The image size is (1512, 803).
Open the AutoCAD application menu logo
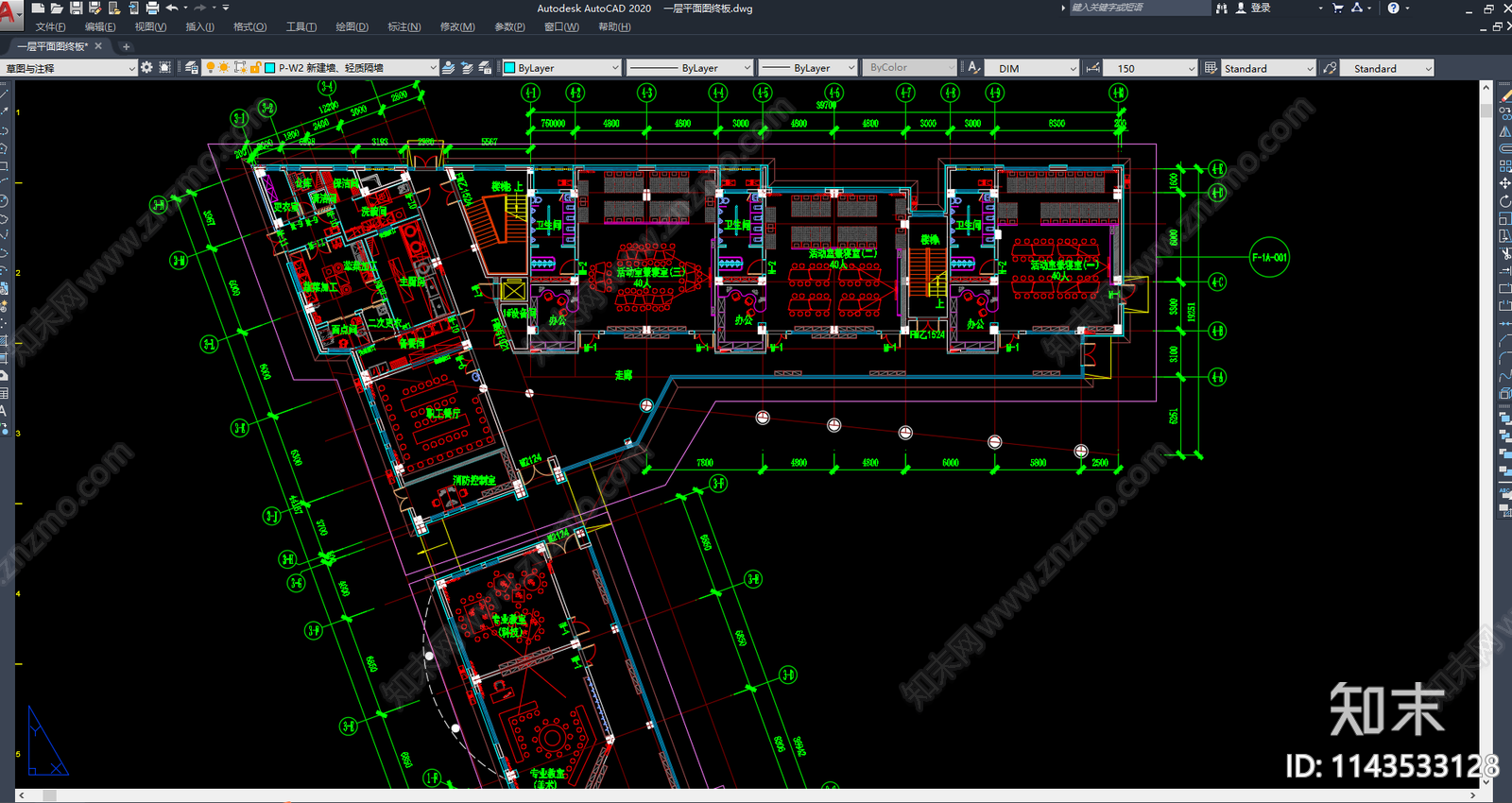click(x=10, y=15)
